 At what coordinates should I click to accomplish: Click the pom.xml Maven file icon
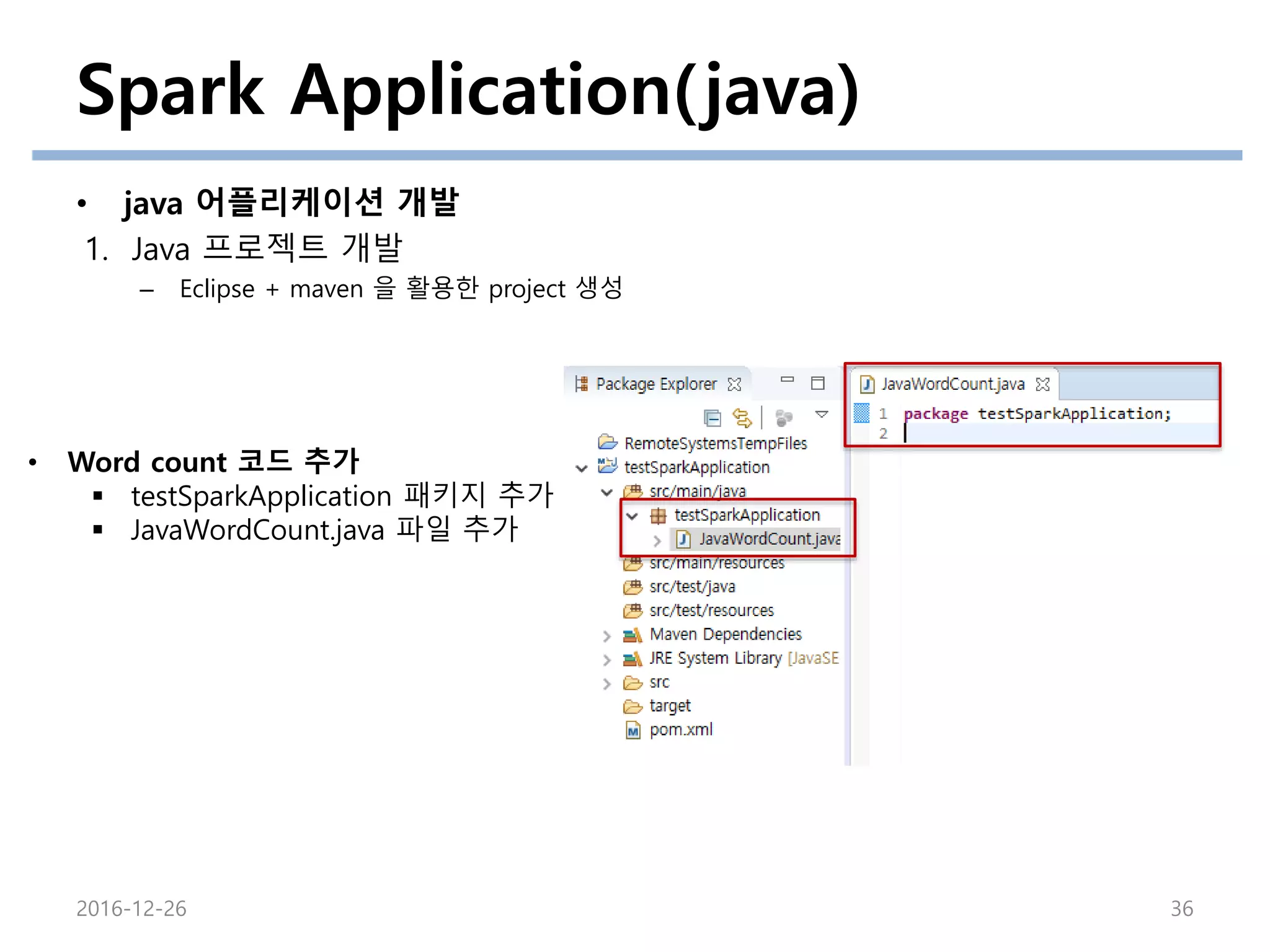coord(633,731)
